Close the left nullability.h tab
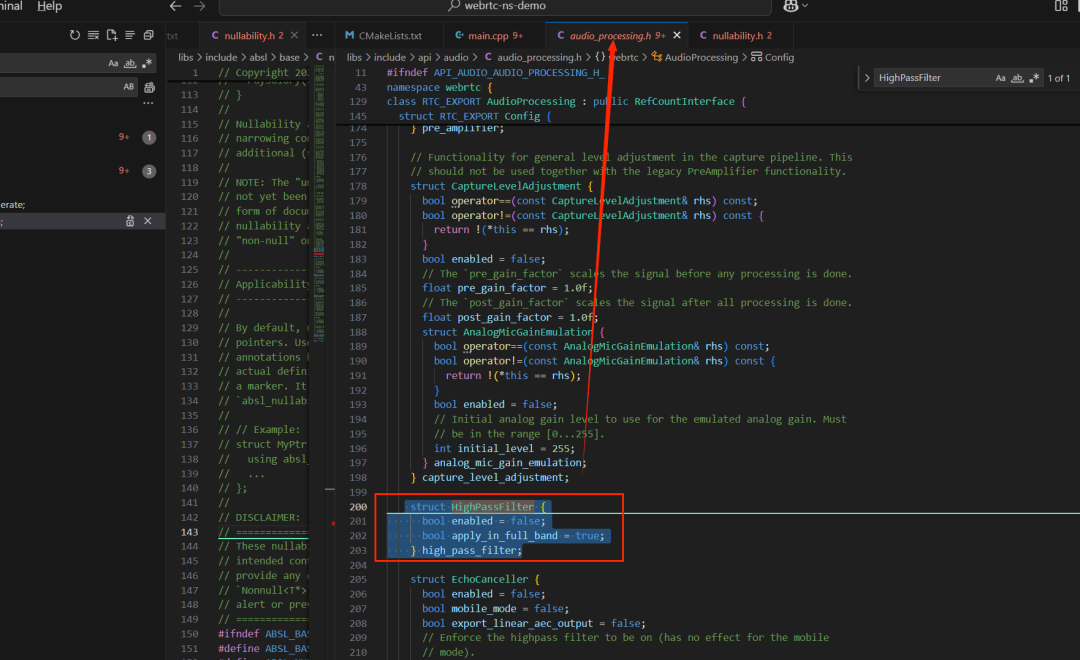1080x660 pixels. (x=294, y=35)
